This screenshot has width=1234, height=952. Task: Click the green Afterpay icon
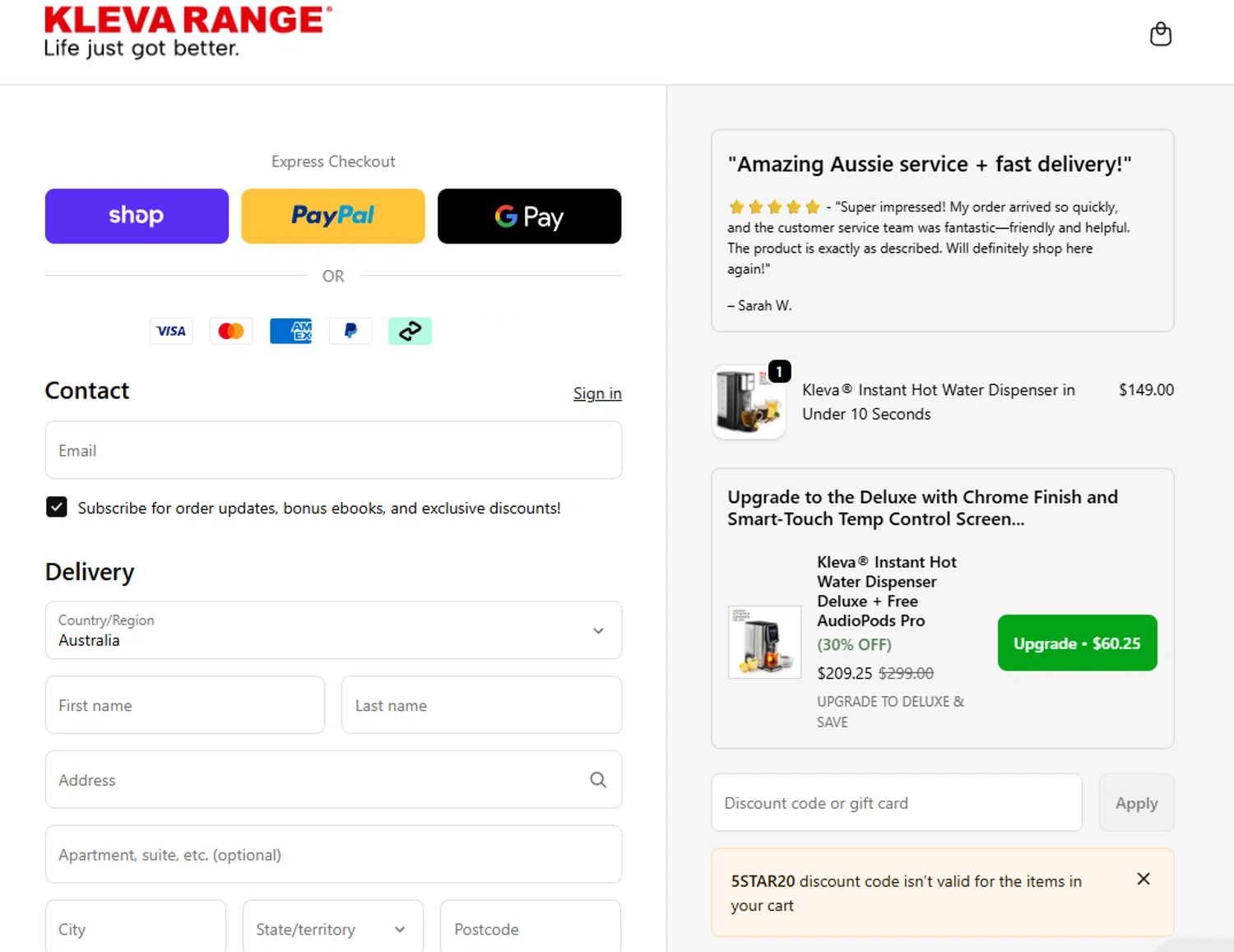[x=410, y=331]
